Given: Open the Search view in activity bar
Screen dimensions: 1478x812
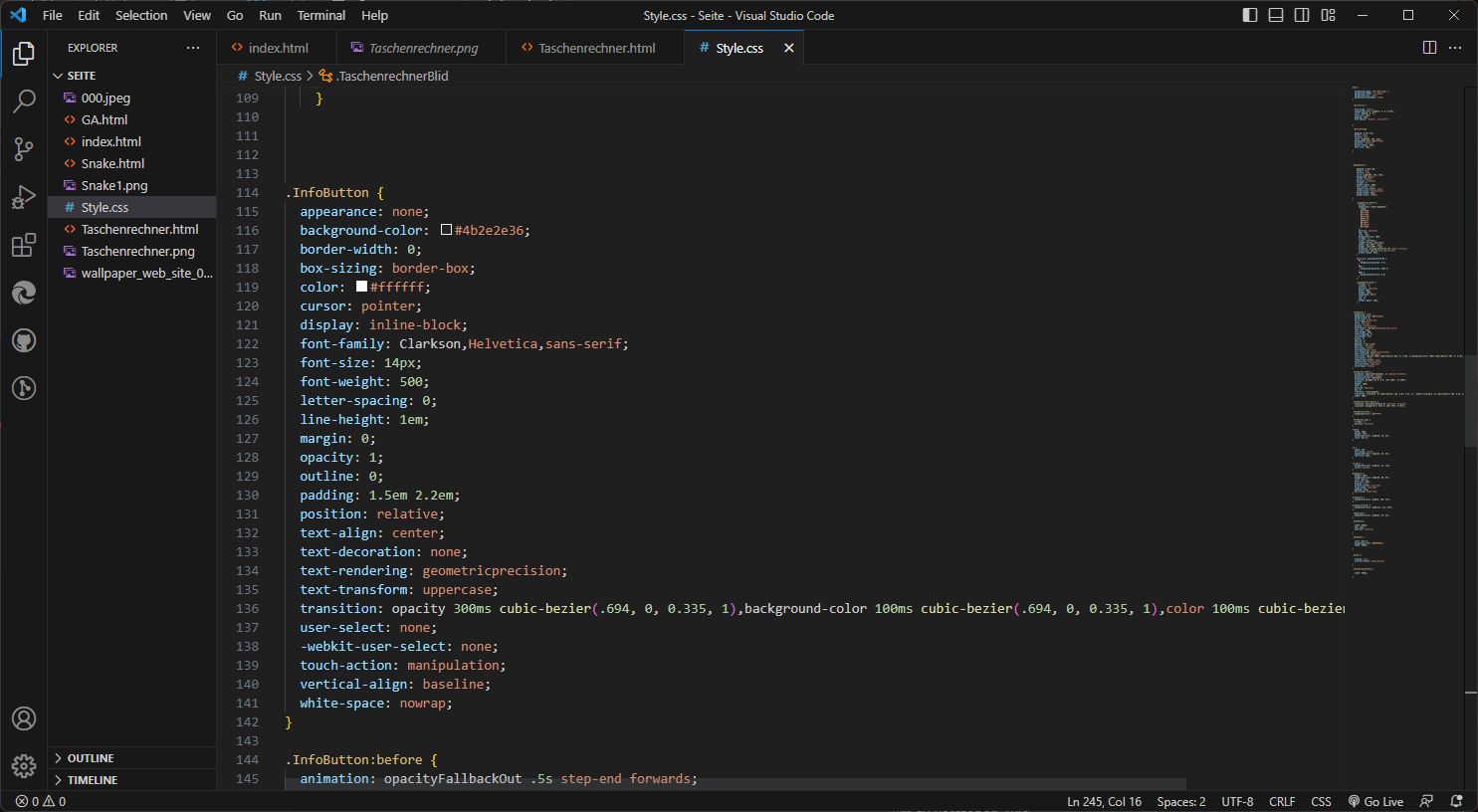Looking at the screenshot, I should pyautogui.click(x=24, y=101).
